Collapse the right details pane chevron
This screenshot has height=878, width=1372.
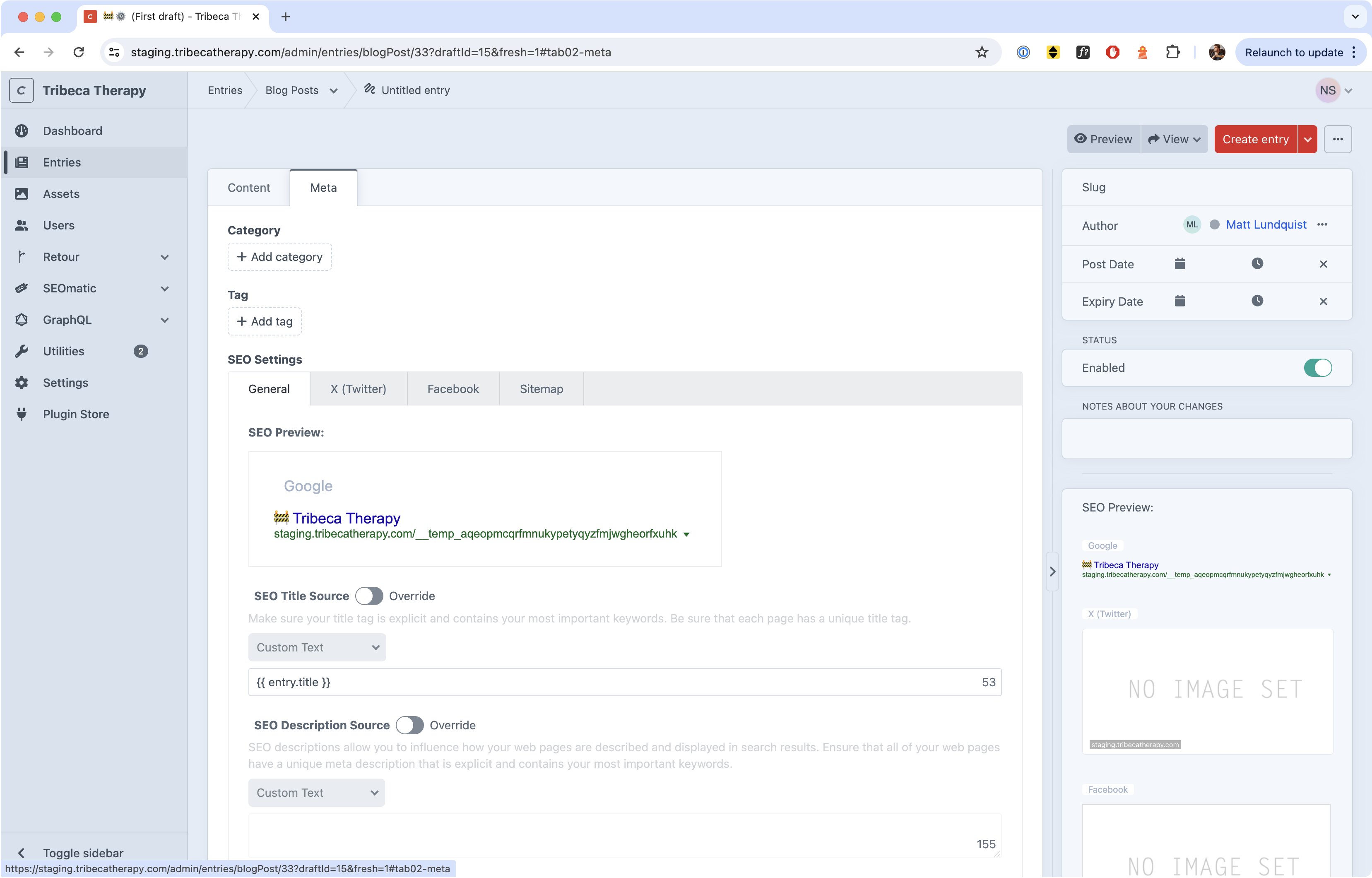tap(1052, 571)
